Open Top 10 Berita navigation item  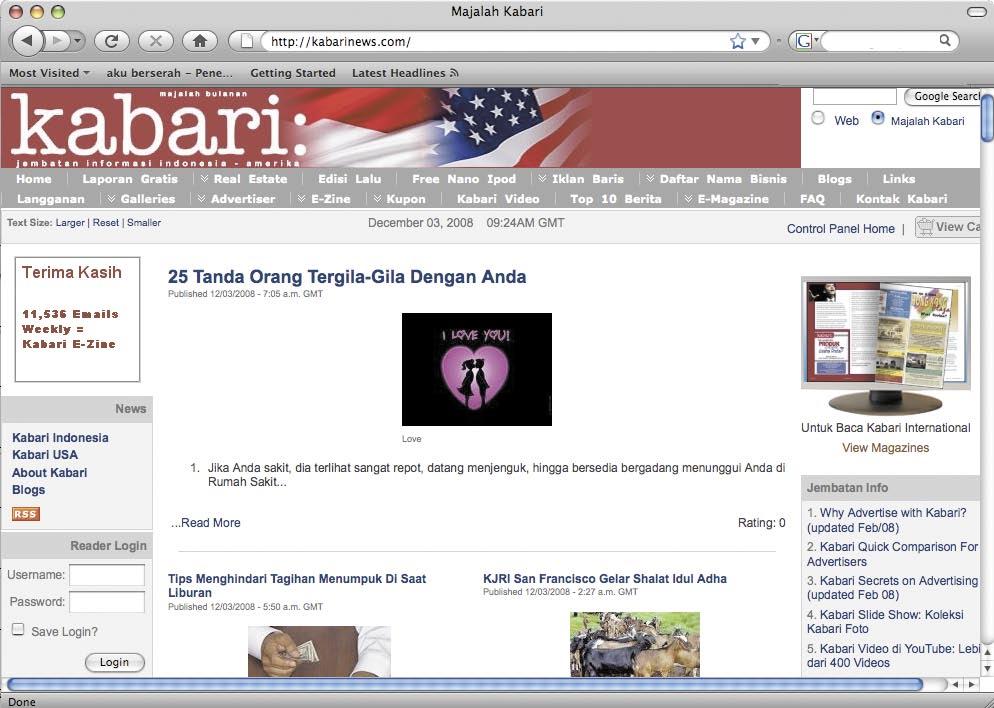[x=616, y=199]
